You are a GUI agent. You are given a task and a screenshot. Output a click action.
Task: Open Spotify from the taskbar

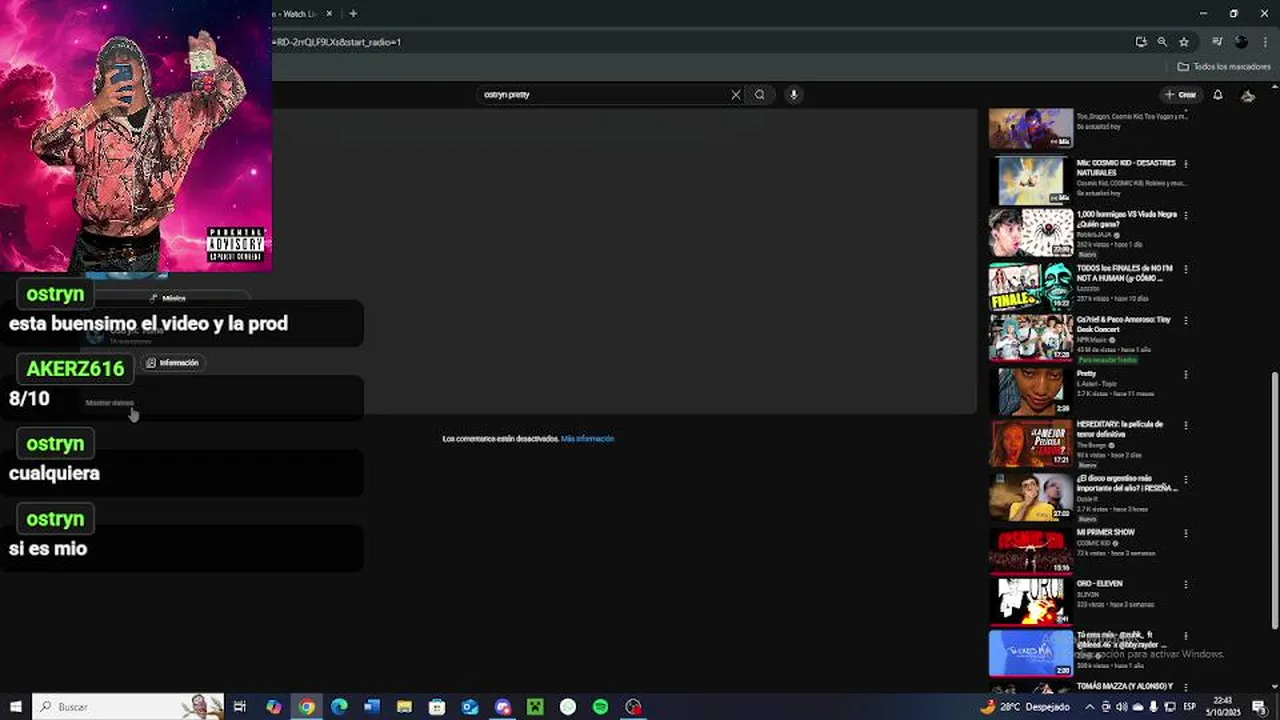coord(600,707)
